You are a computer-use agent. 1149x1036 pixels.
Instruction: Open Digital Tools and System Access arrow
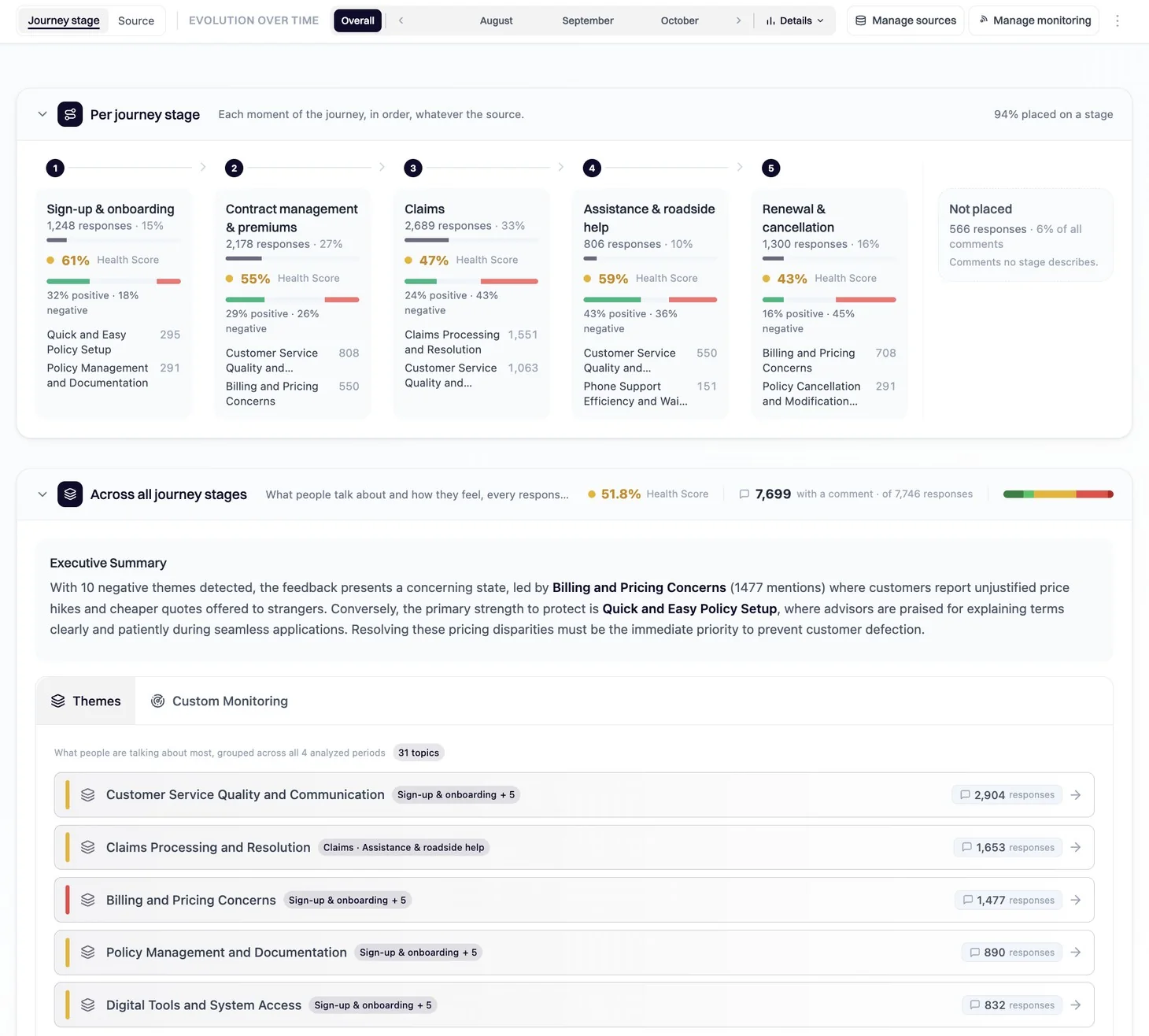tap(1075, 1005)
